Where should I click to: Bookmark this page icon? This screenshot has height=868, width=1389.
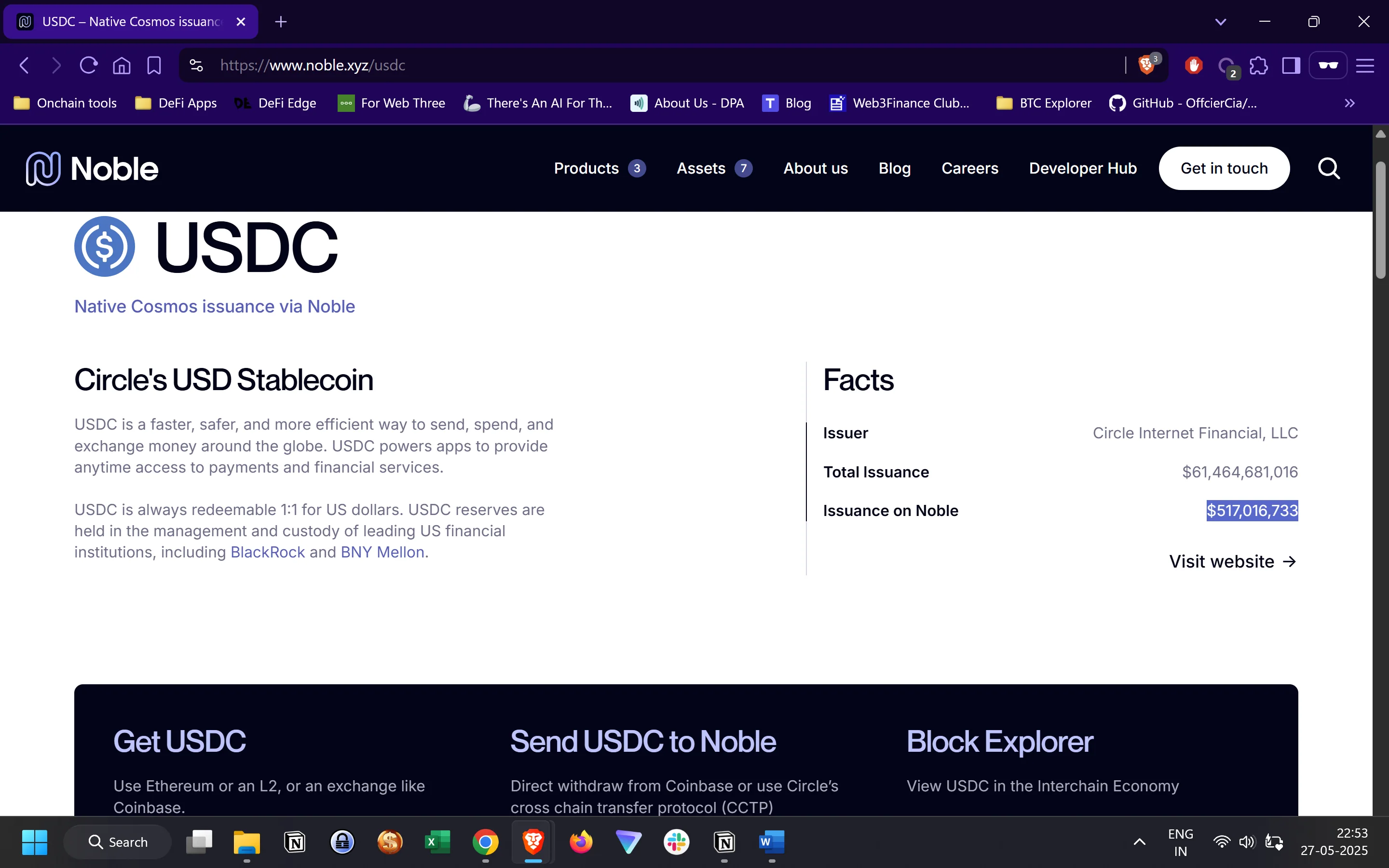tap(154, 66)
